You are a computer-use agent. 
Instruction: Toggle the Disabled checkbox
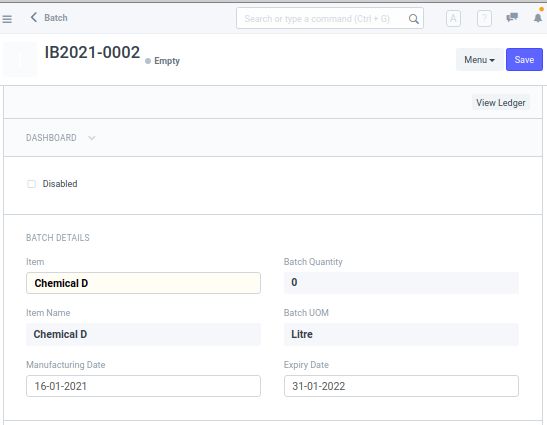pyautogui.click(x=31, y=184)
